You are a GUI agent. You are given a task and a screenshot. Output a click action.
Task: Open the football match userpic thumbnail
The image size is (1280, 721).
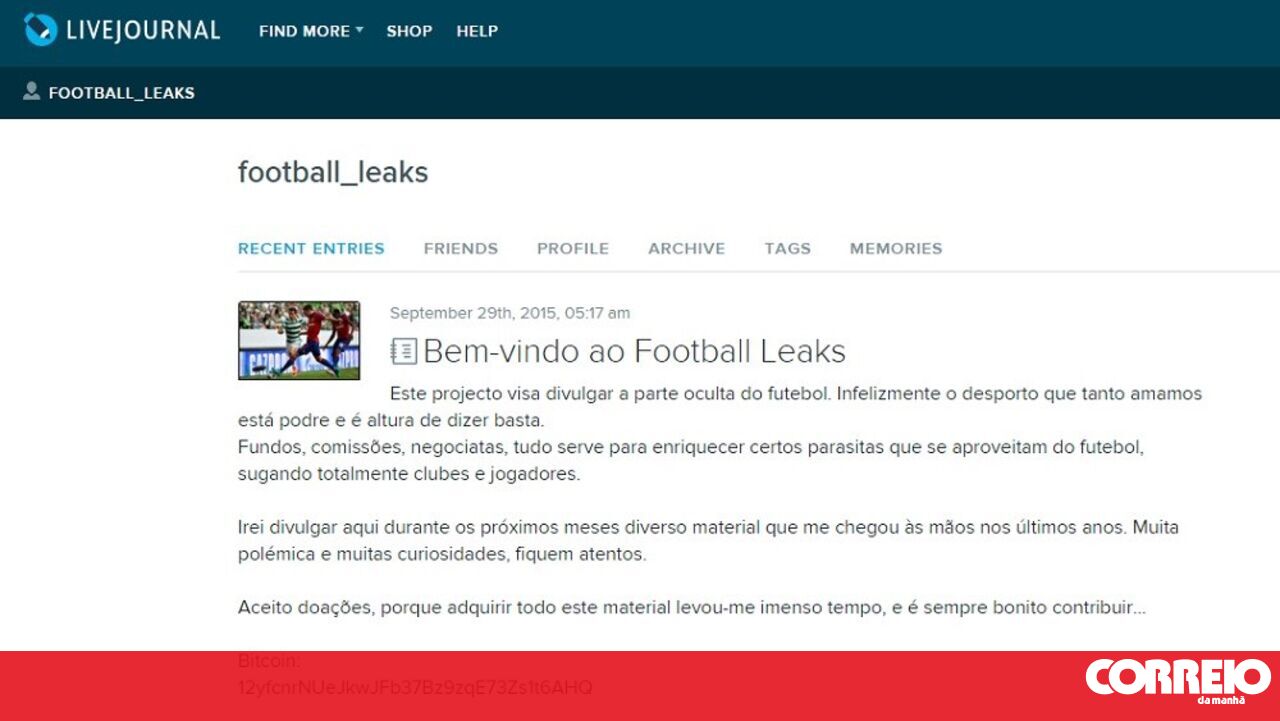tap(299, 340)
